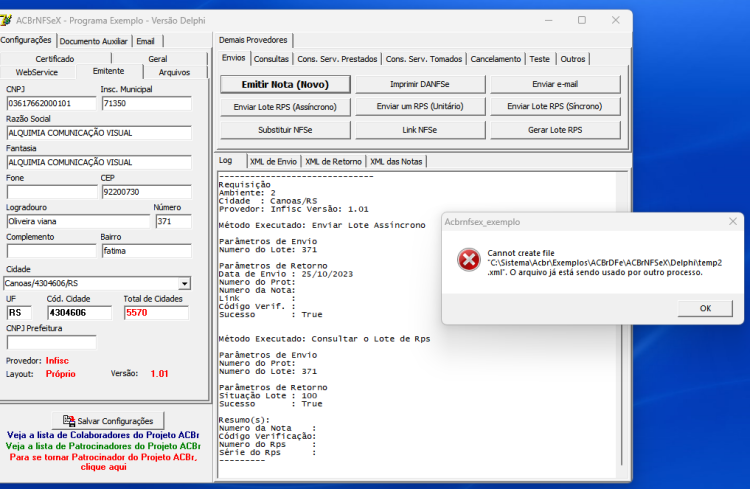Click the Bairro field
Screen dimensions: 750x489
pos(147,251)
